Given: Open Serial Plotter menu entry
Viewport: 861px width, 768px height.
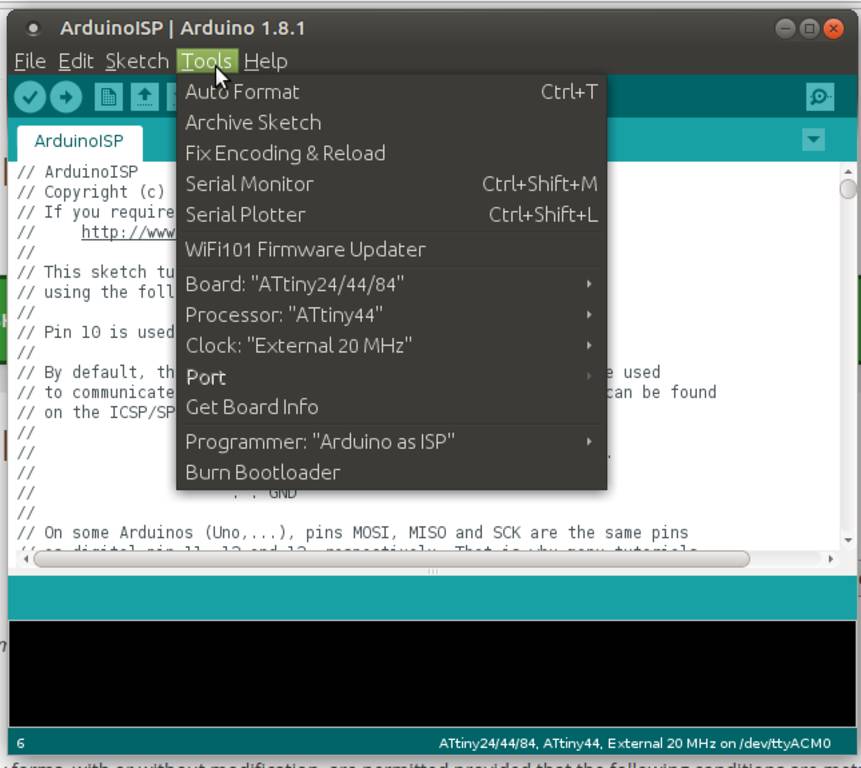Looking at the screenshot, I should (x=392, y=215).
